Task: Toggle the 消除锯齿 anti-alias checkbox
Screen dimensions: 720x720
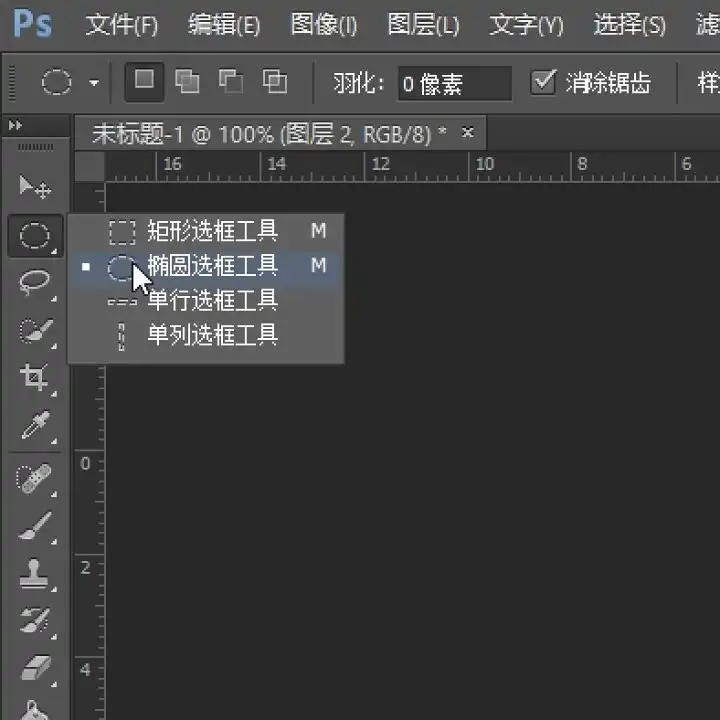Action: click(543, 82)
